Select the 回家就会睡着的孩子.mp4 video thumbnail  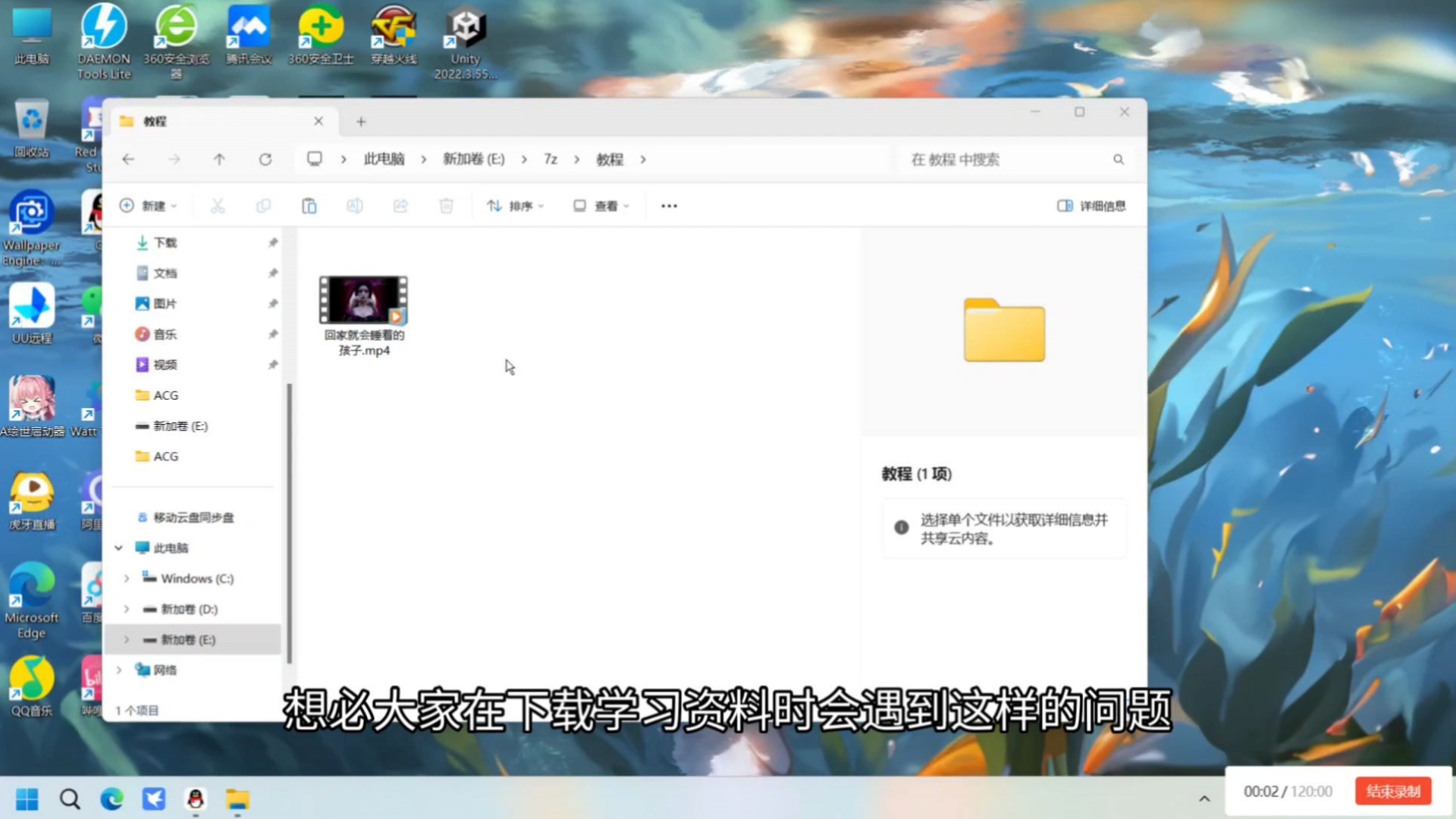coord(363,300)
